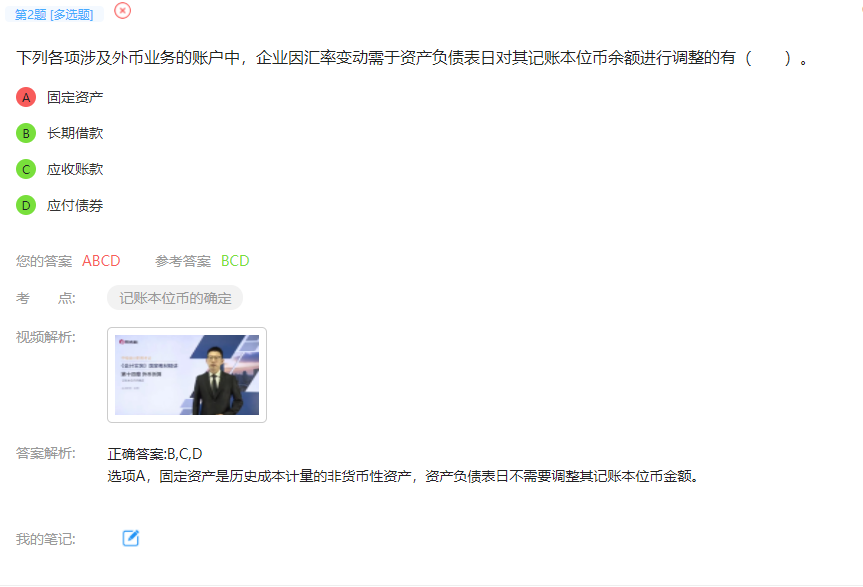
Task: Click the 固定资产 option text
Action: (75, 97)
